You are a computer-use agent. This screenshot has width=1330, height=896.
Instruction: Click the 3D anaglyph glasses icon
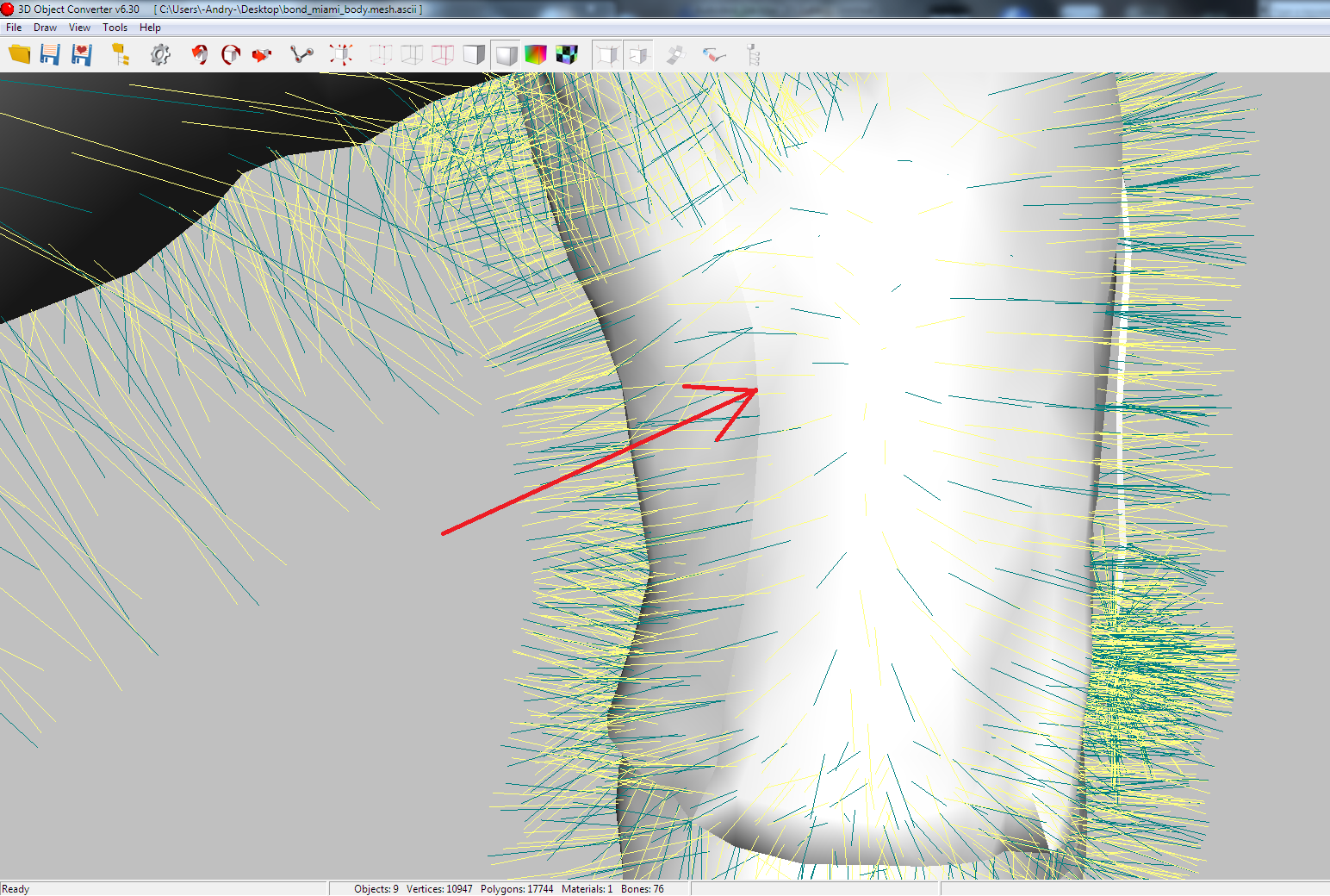713,55
